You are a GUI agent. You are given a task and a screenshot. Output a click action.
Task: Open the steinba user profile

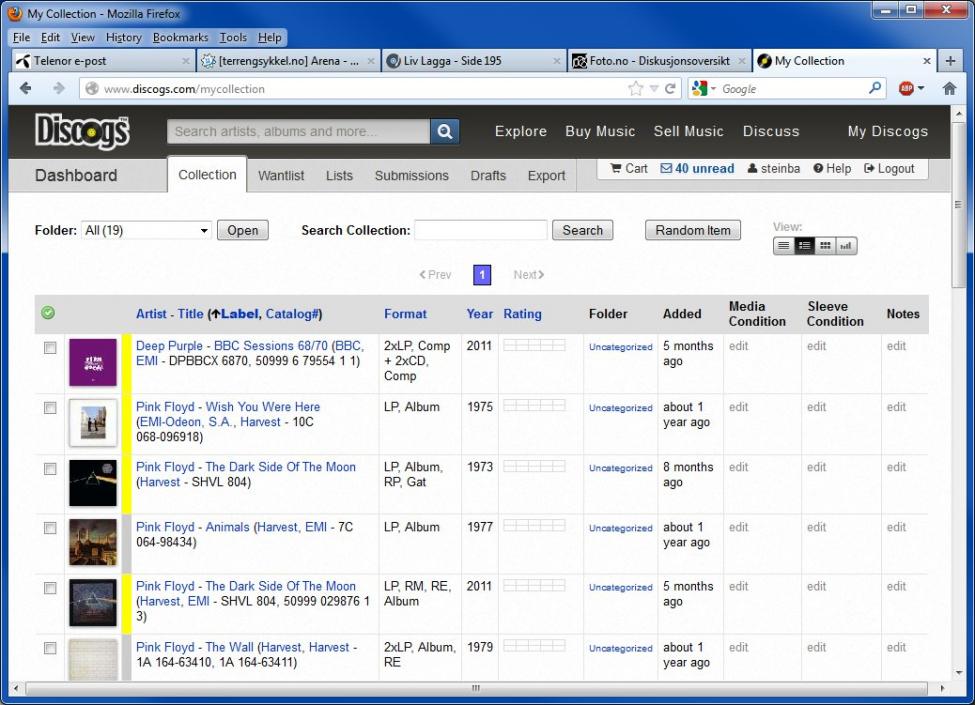click(x=774, y=168)
